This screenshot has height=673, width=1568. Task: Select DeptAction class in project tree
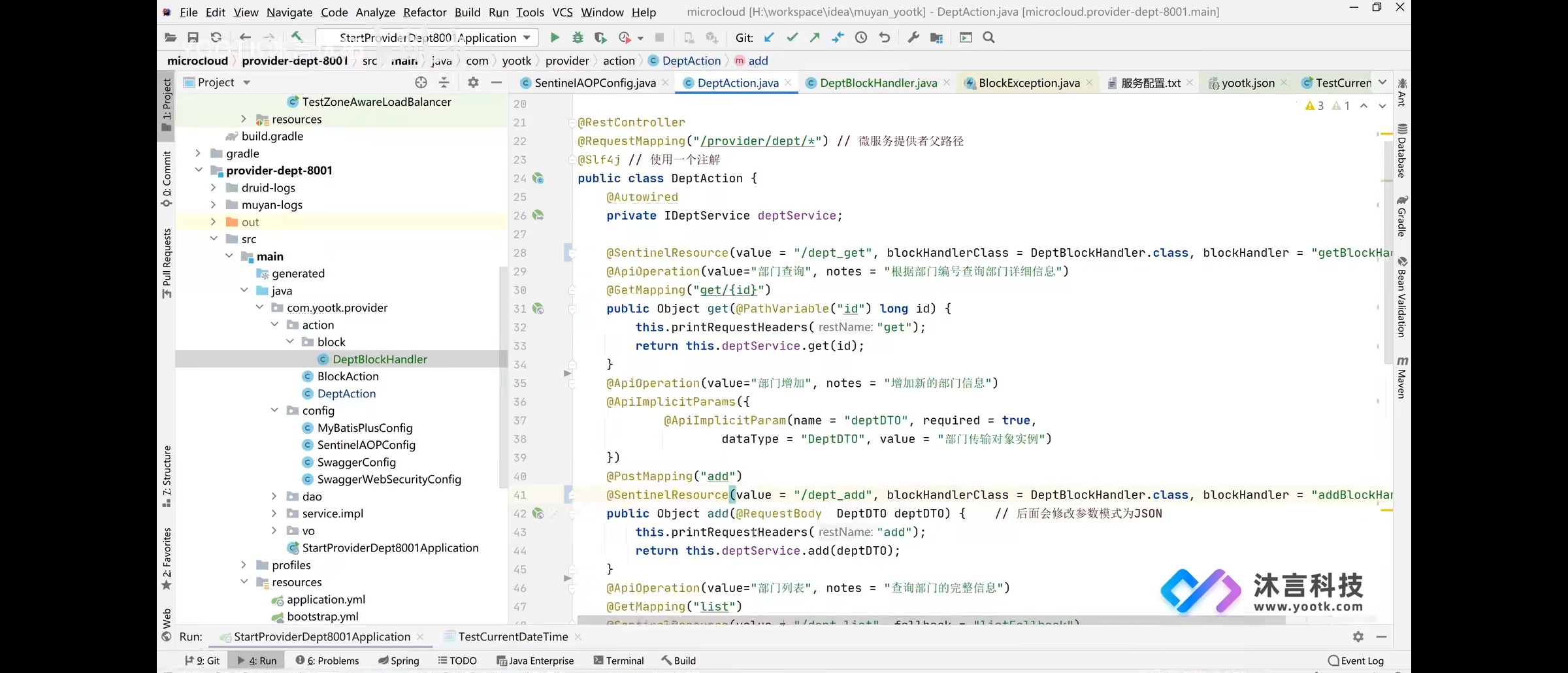pyautogui.click(x=346, y=393)
